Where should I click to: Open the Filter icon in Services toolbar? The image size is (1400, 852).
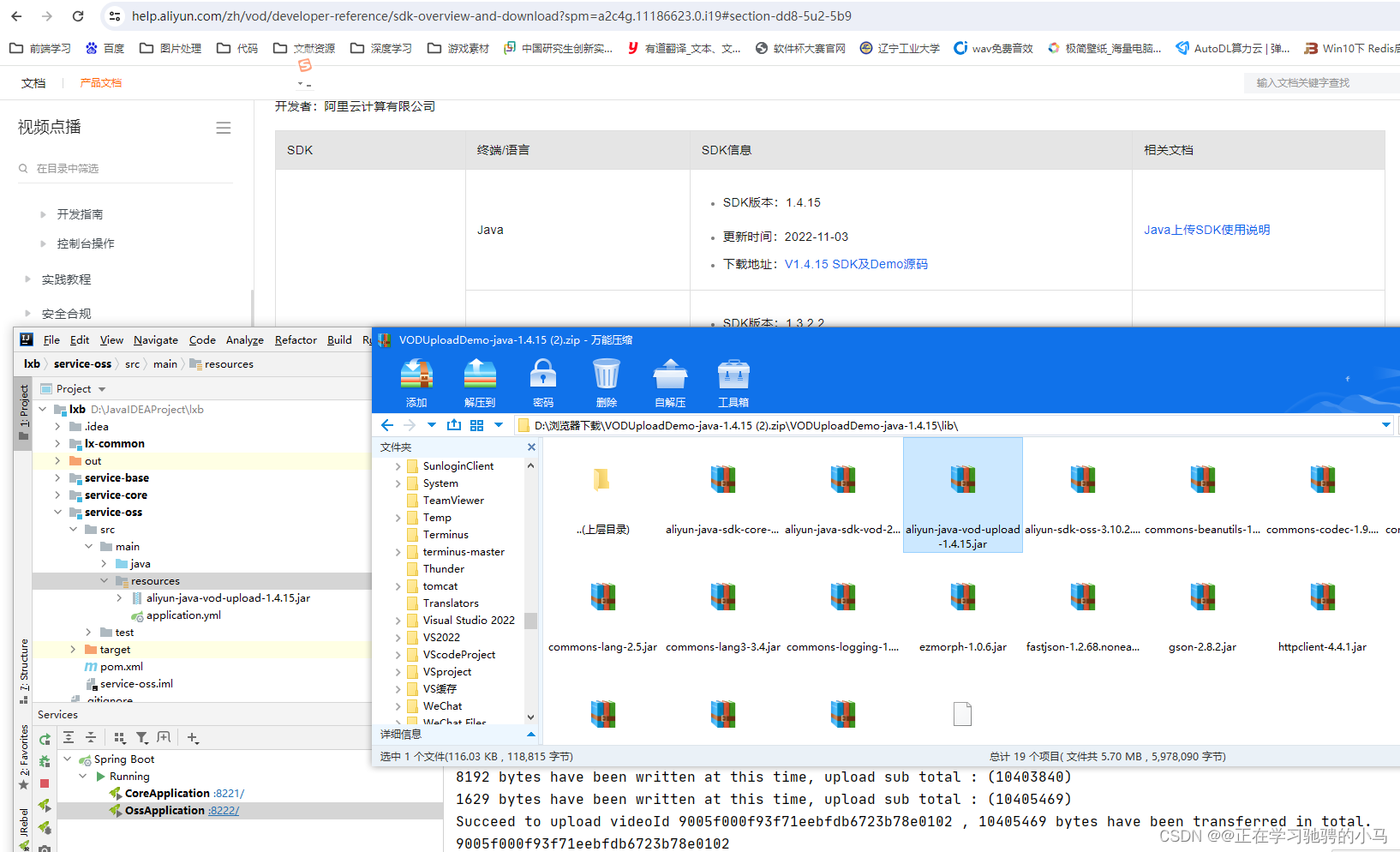point(141,737)
